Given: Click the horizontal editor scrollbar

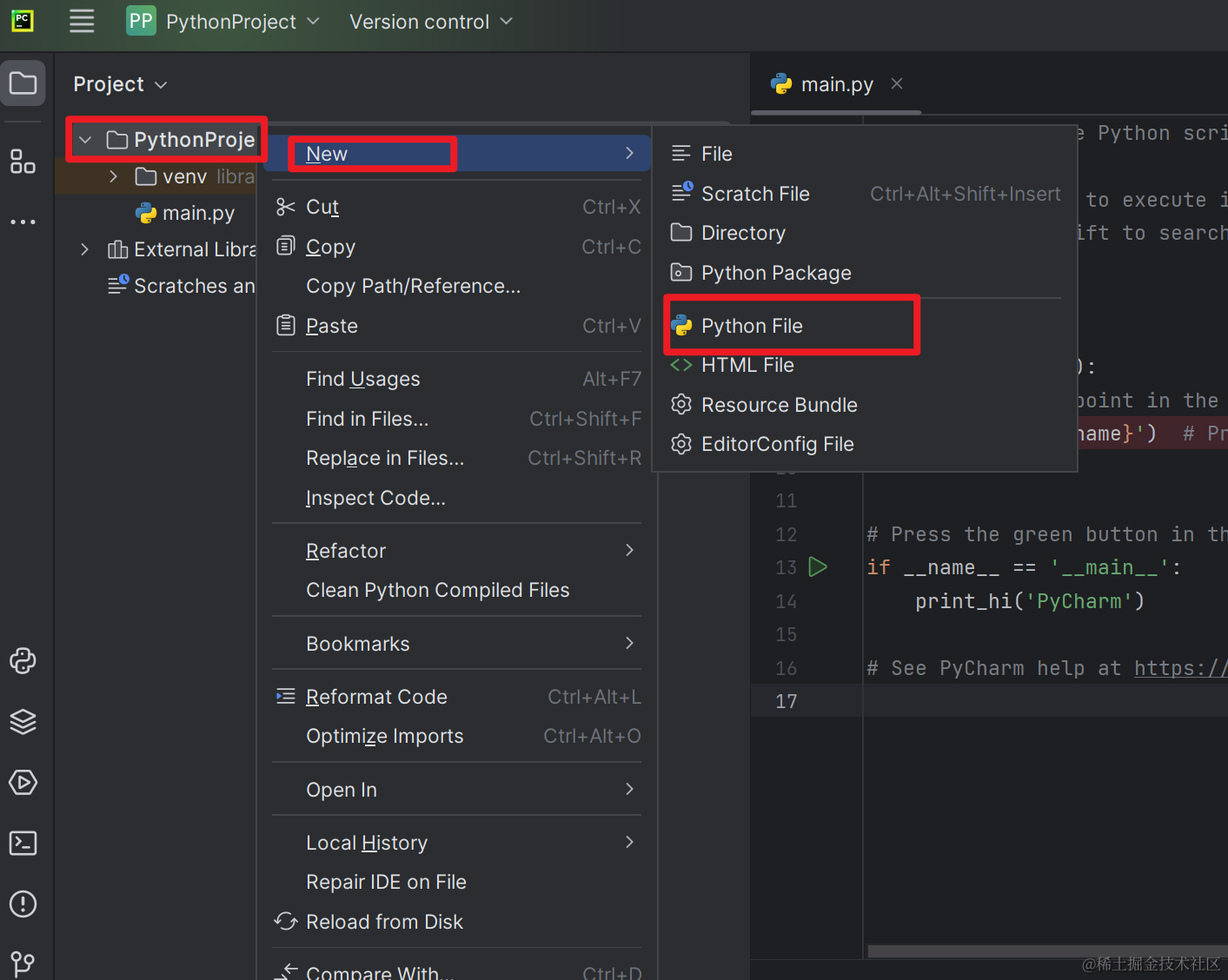Looking at the screenshot, I should [1047, 952].
